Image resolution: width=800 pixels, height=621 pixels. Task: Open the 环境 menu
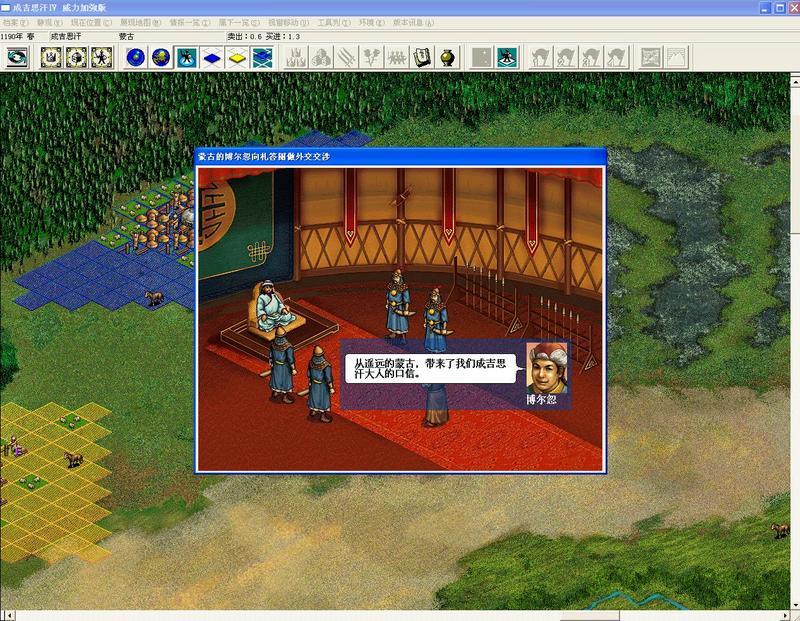(x=372, y=23)
